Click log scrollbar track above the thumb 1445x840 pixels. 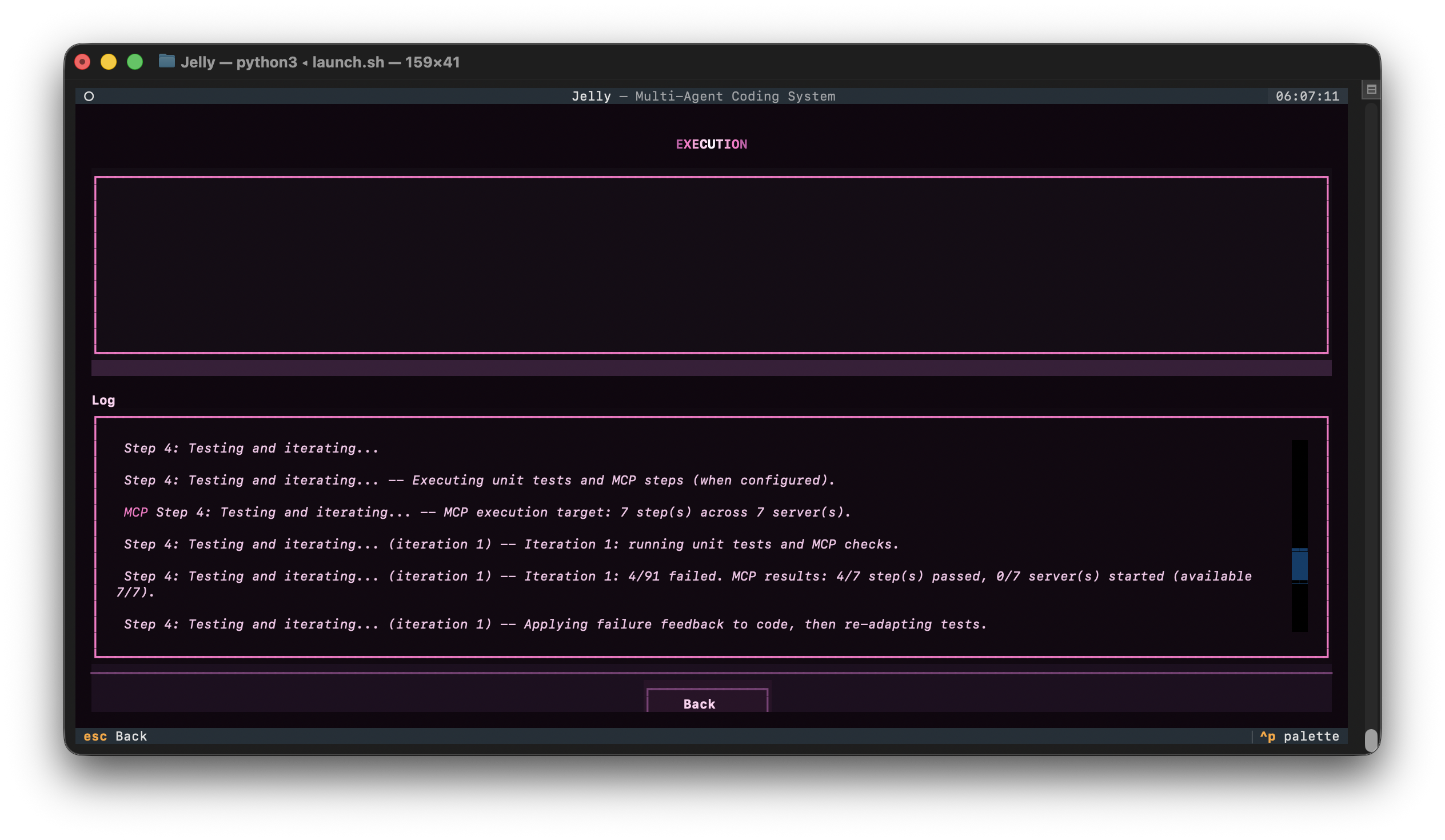pos(1299,493)
